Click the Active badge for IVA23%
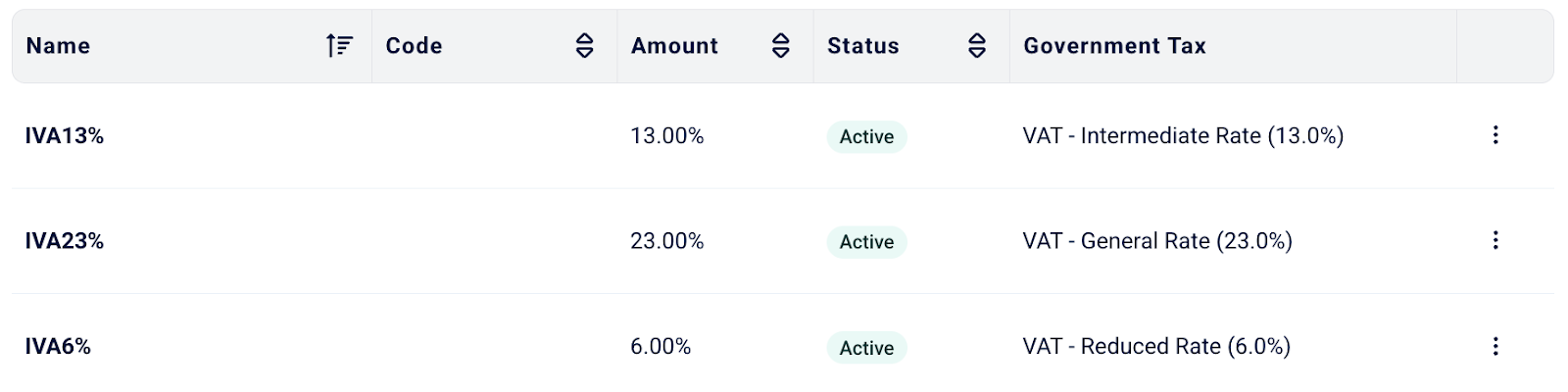The width and height of the screenshot is (1568, 392). [866, 242]
